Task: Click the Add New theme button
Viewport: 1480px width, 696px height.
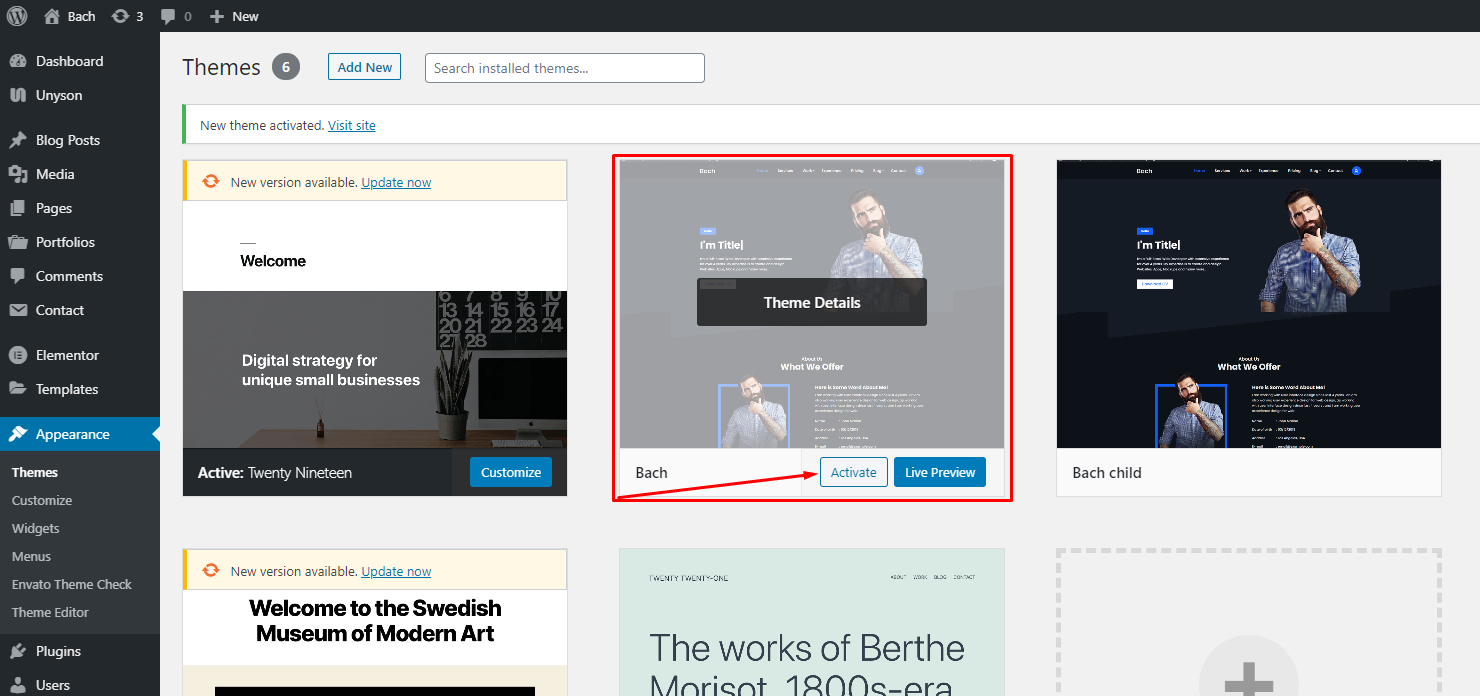Action: 364,67
